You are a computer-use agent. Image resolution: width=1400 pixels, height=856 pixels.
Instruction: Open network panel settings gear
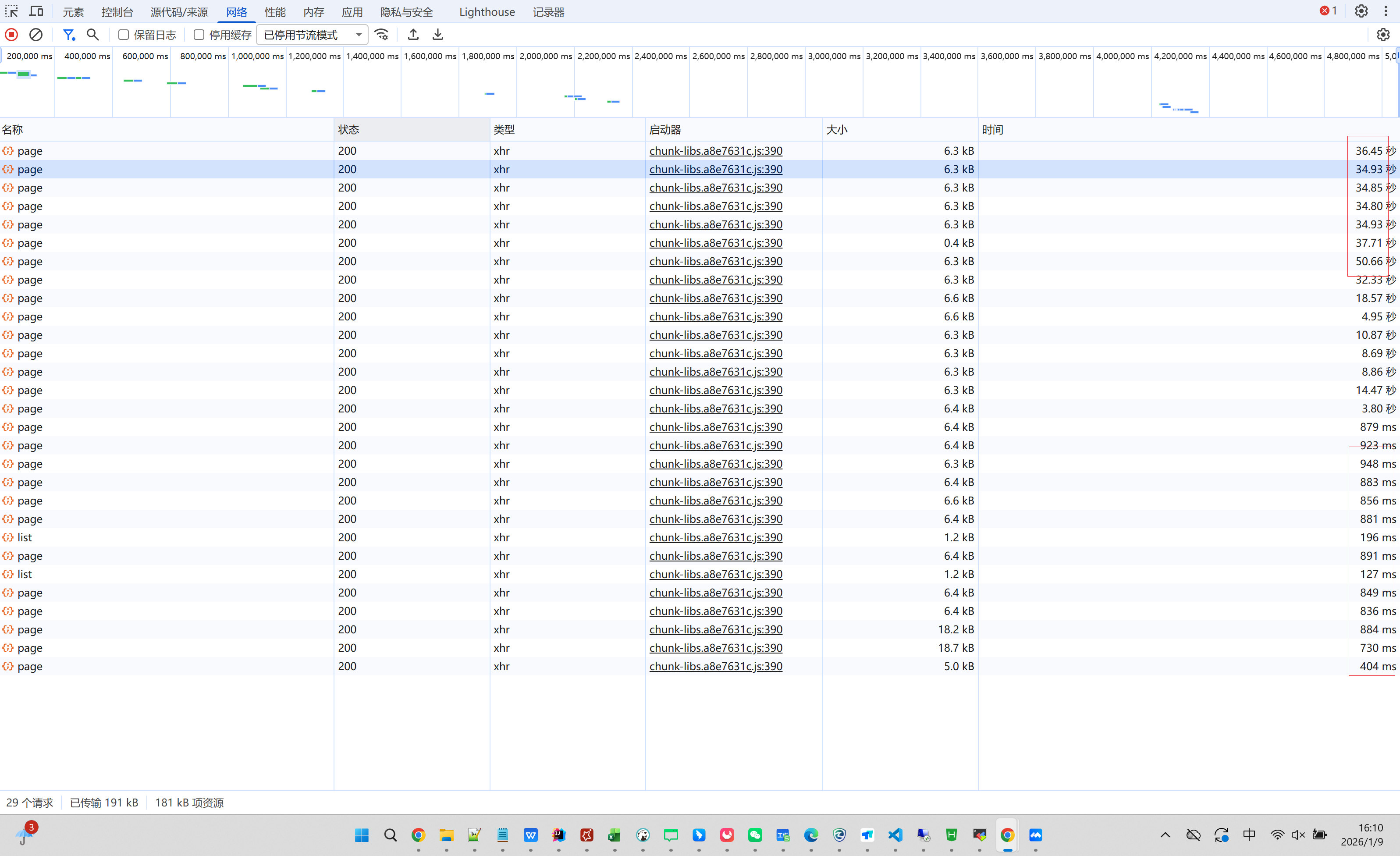(x=1382, y=35)
